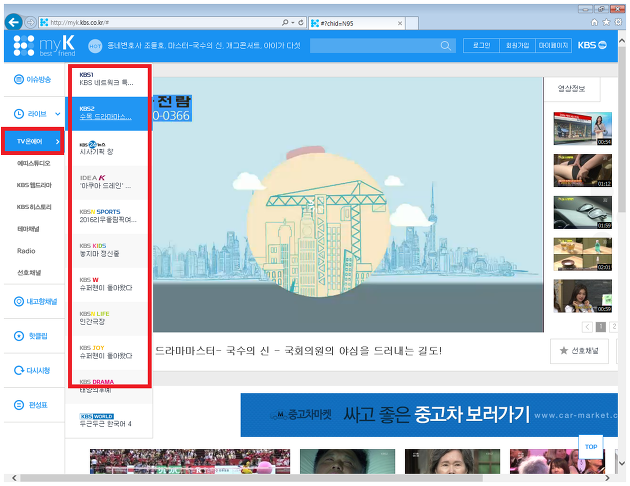Screen dimensions: 630x486
Task: Click the 마이페이지 my page button
Action: (554, 45)
